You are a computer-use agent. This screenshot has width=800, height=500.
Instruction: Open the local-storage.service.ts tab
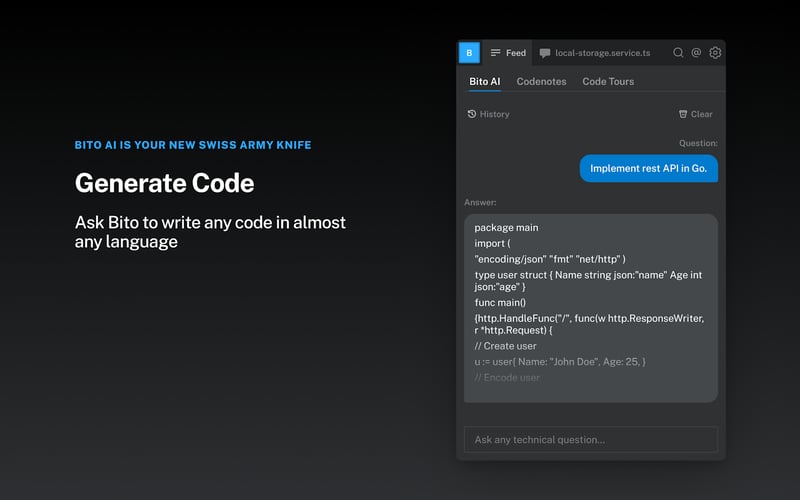point(595,53)
